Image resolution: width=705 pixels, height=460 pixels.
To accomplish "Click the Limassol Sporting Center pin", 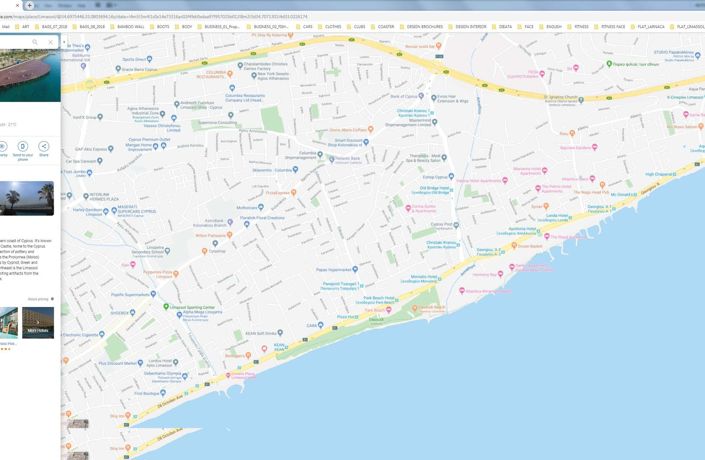I will coord(166,307).
